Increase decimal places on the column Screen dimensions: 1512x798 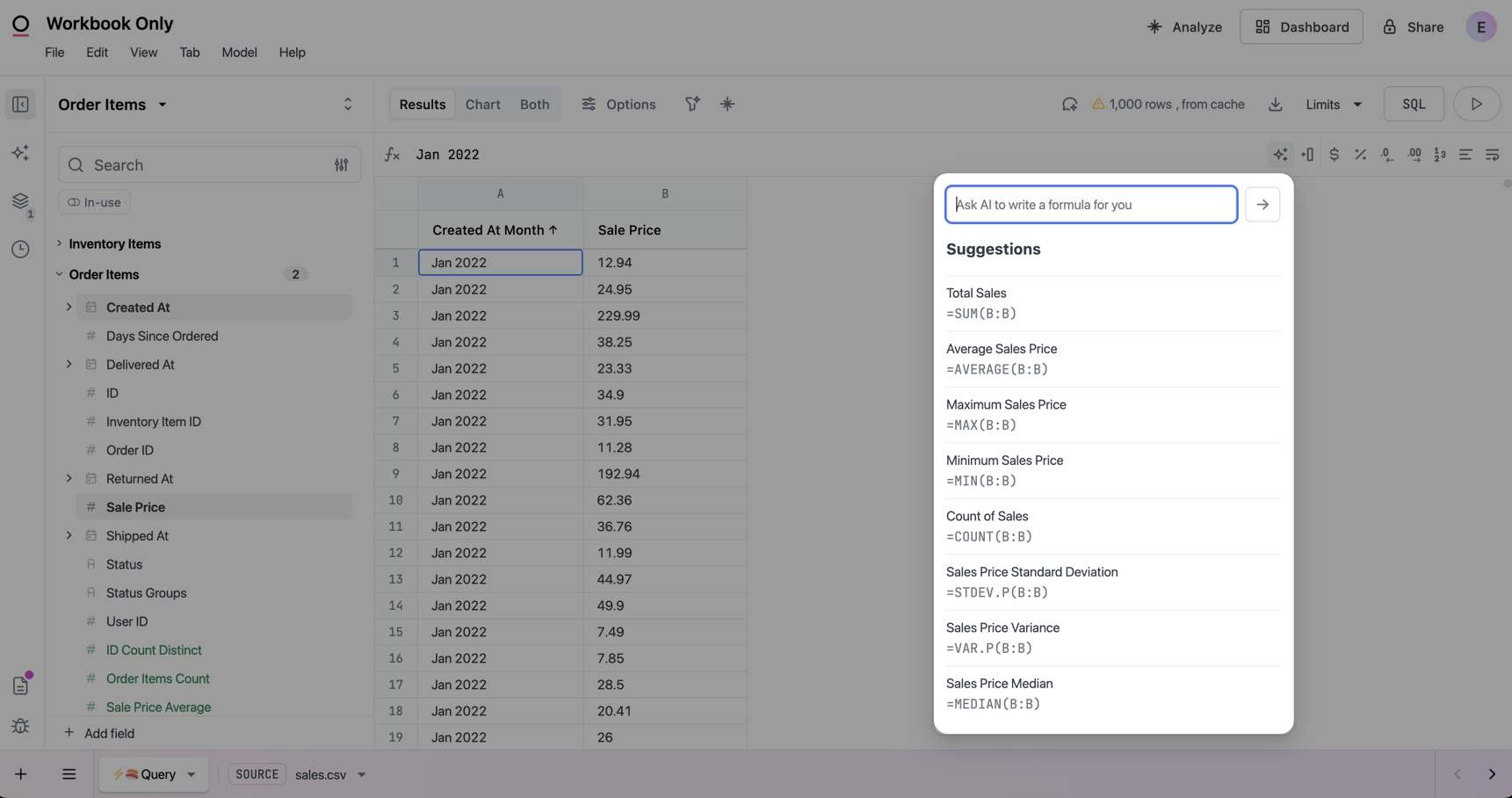pyautogui.click(x=1414, y=155)
